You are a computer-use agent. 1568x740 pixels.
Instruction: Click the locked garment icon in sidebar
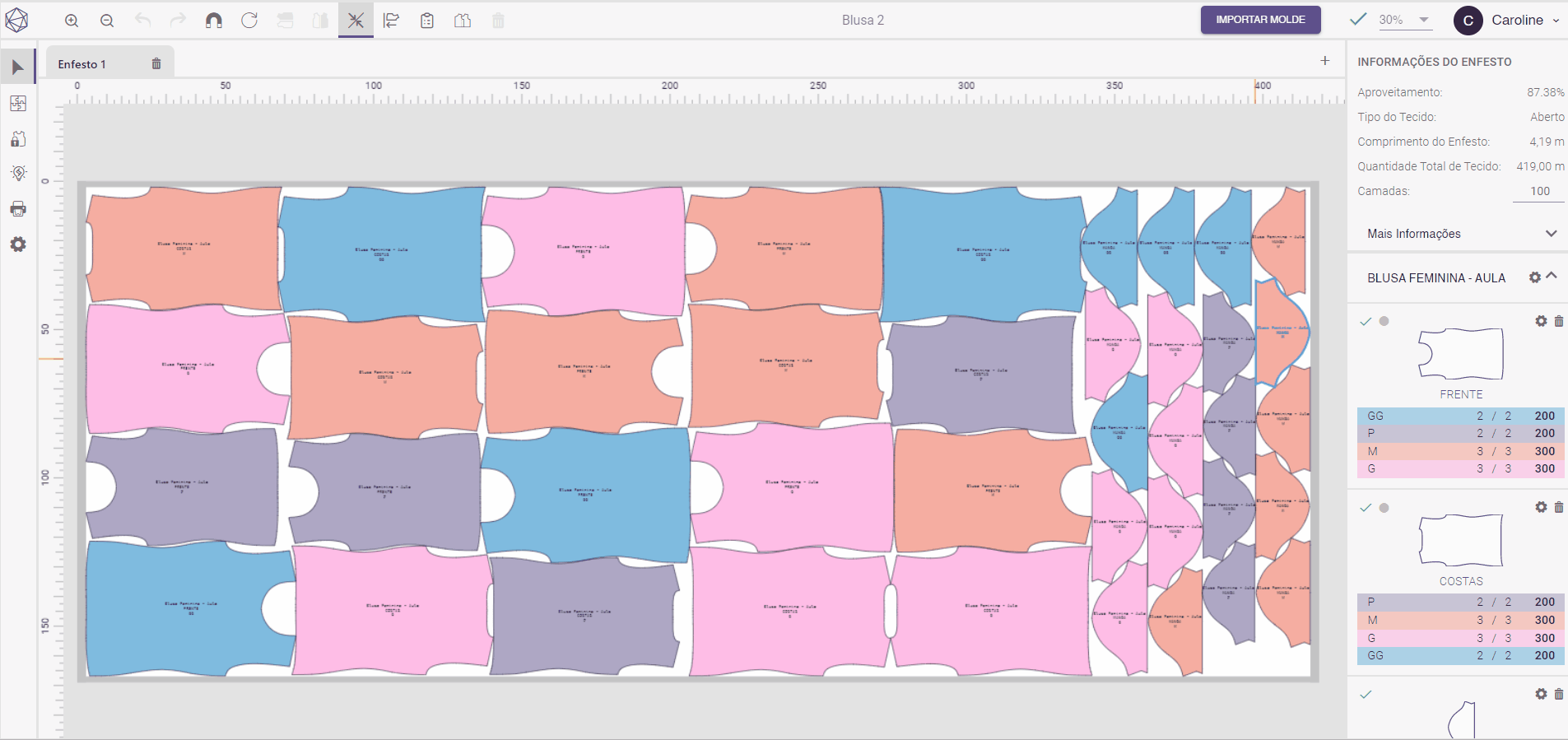click(x=18, y=139)
